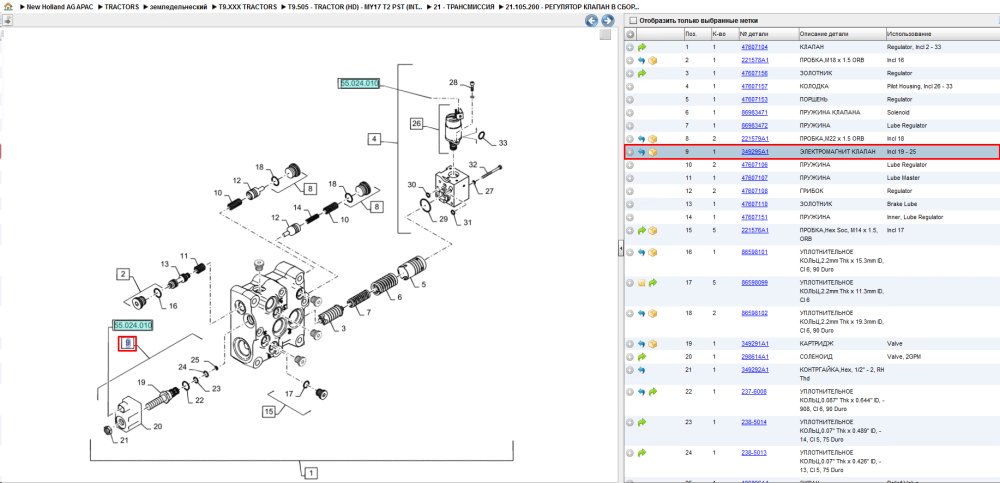Add part 47687104 КЛАПАН with plus icon
1000x483 pixels.
pos(630,47)
